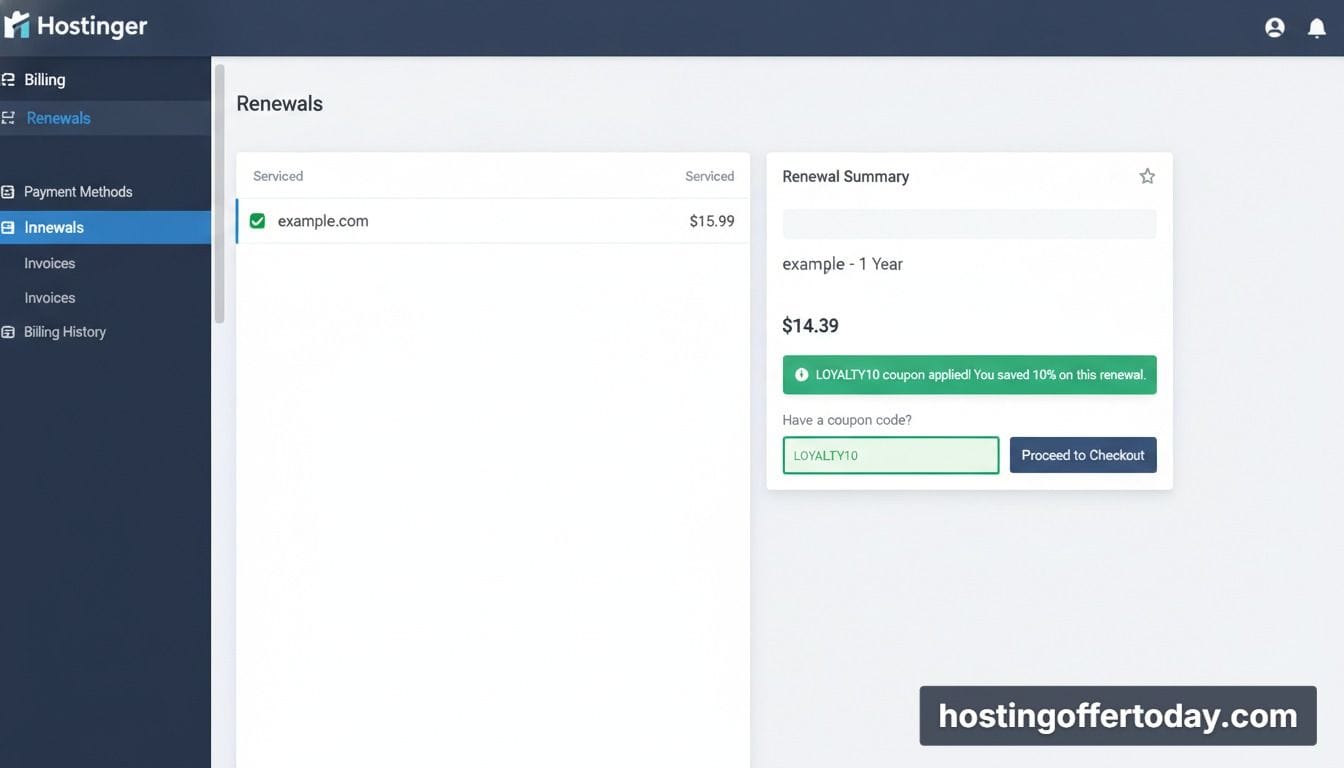Image resolution: width=1344 pixels, height=768 pixels.
Task: Click the Renewals sidebar icon
Action: (8, 118)
